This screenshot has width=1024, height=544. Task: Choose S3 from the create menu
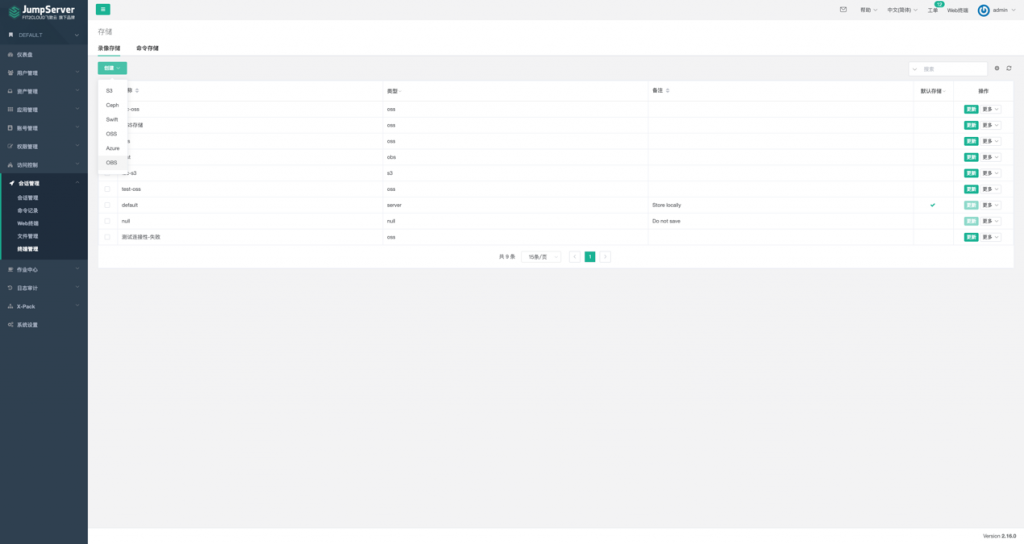coord(112,91)
